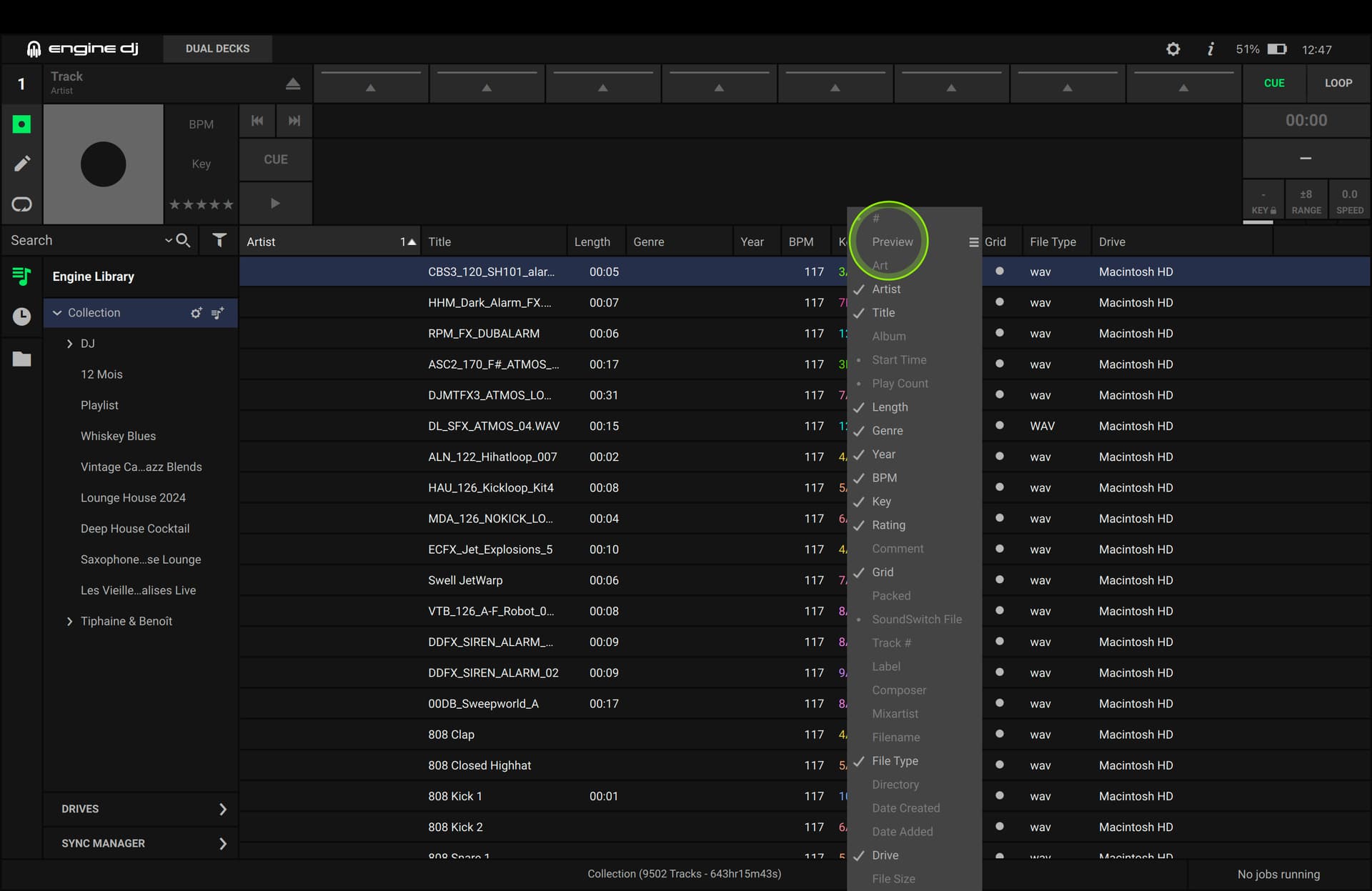Uncheck the File Type column option

(895, 761)
